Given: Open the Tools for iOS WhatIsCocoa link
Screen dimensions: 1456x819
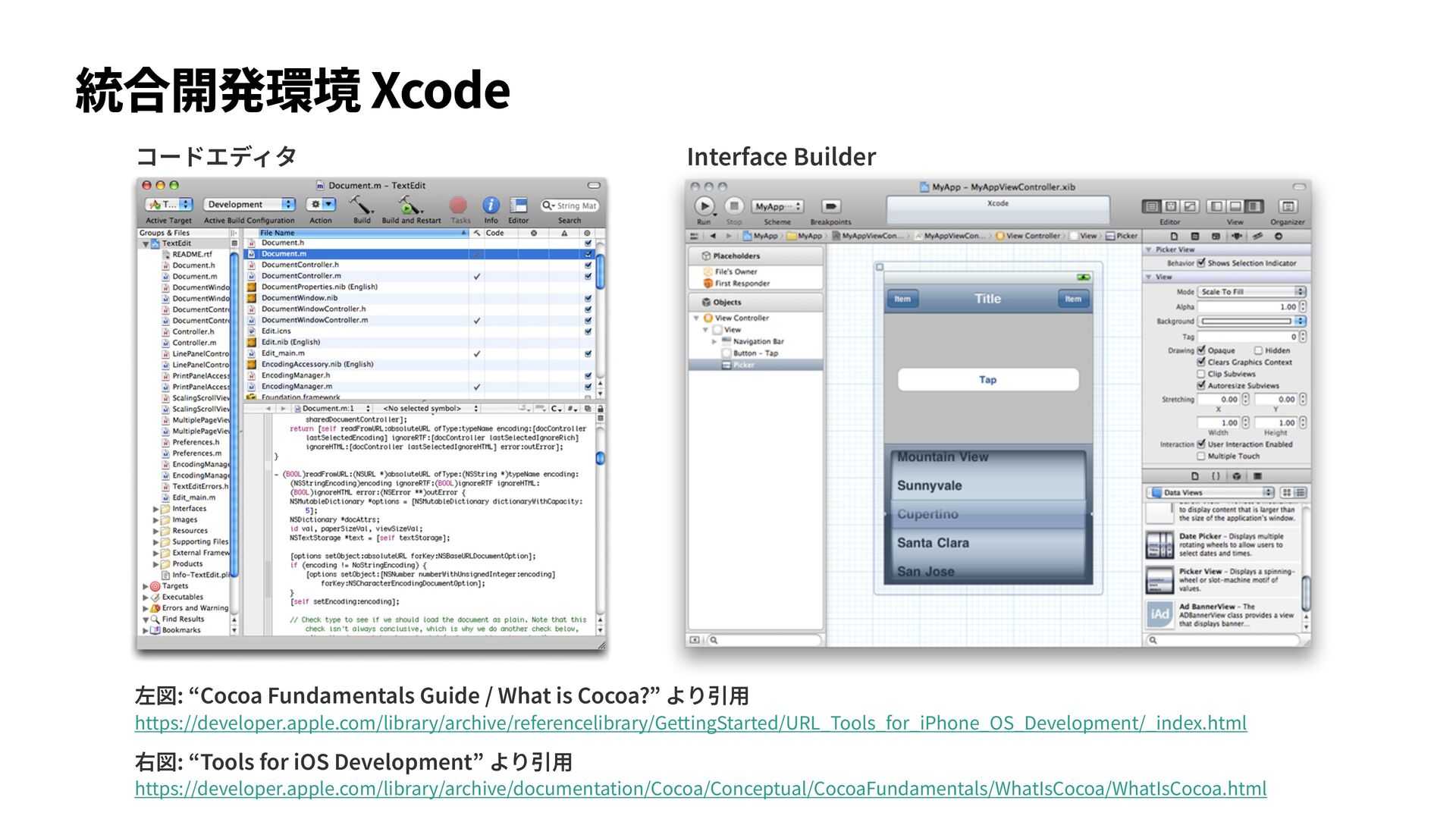Looking at the screenshot, I should click(x=701, y=788).
